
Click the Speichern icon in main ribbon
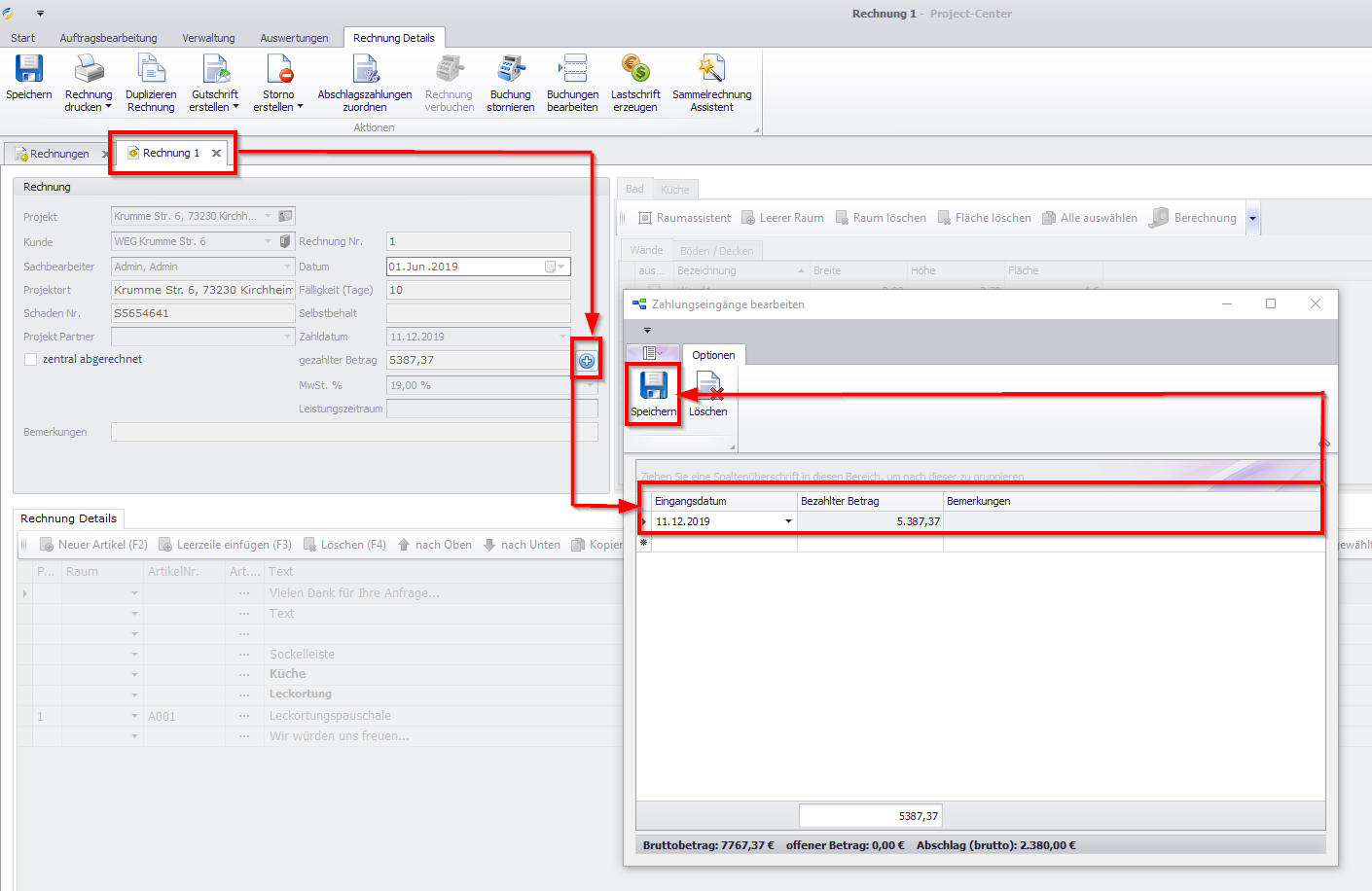pos(29,70)
